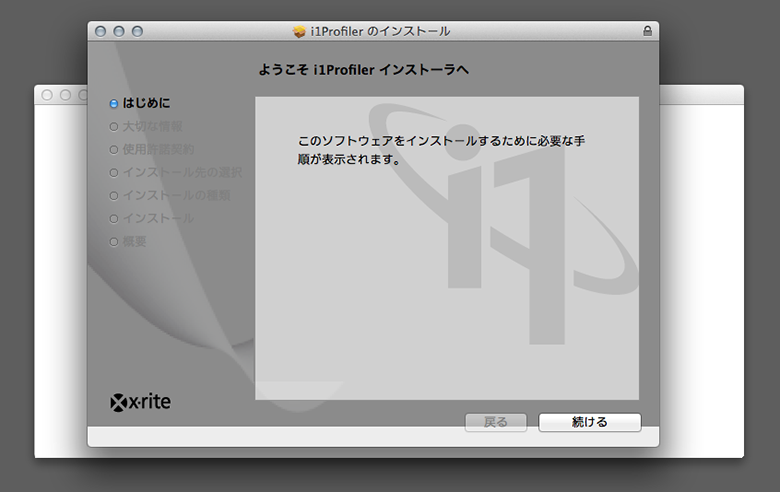Click the i1Profiler のインストール window title
The image size is (780, 492).
point(379,31)
